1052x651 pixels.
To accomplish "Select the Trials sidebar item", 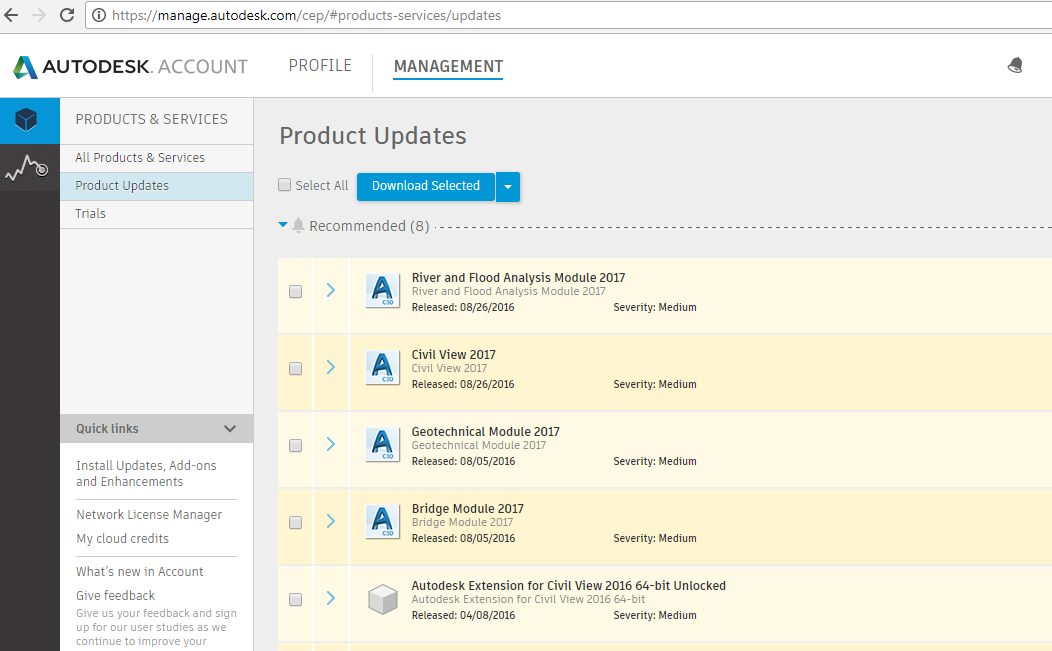I will tap(91, 213).
